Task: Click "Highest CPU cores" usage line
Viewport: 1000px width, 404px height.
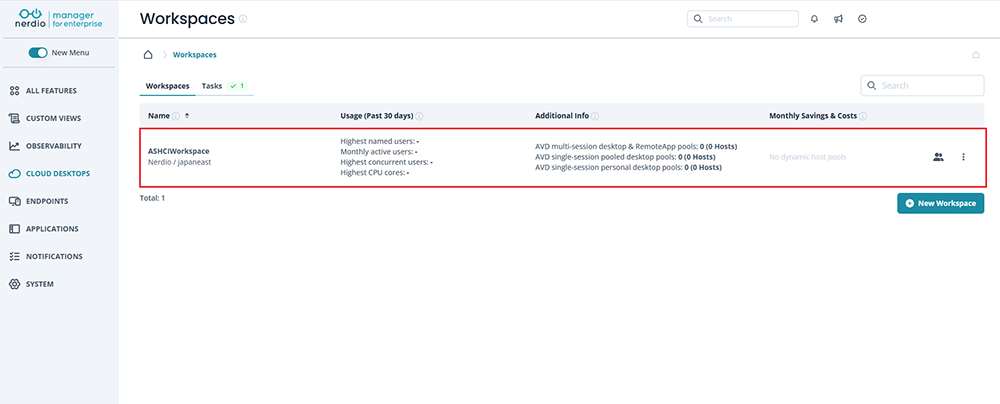Action: (375, 173)
